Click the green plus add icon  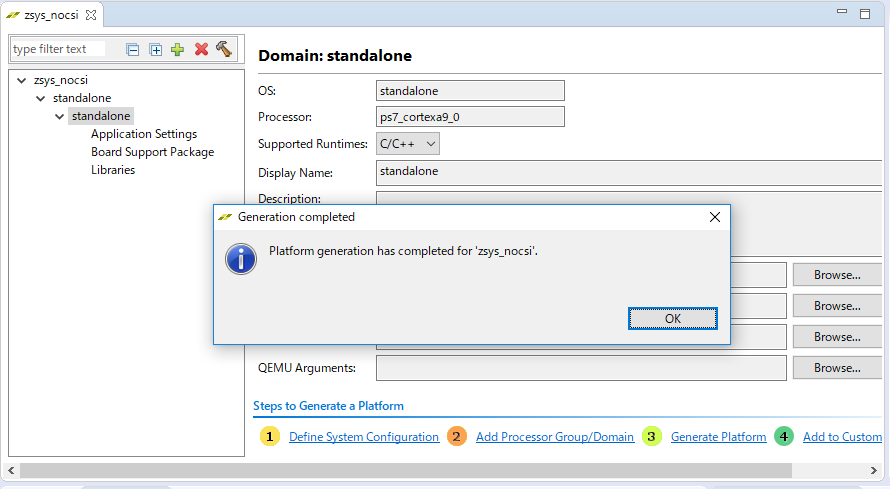177,49
